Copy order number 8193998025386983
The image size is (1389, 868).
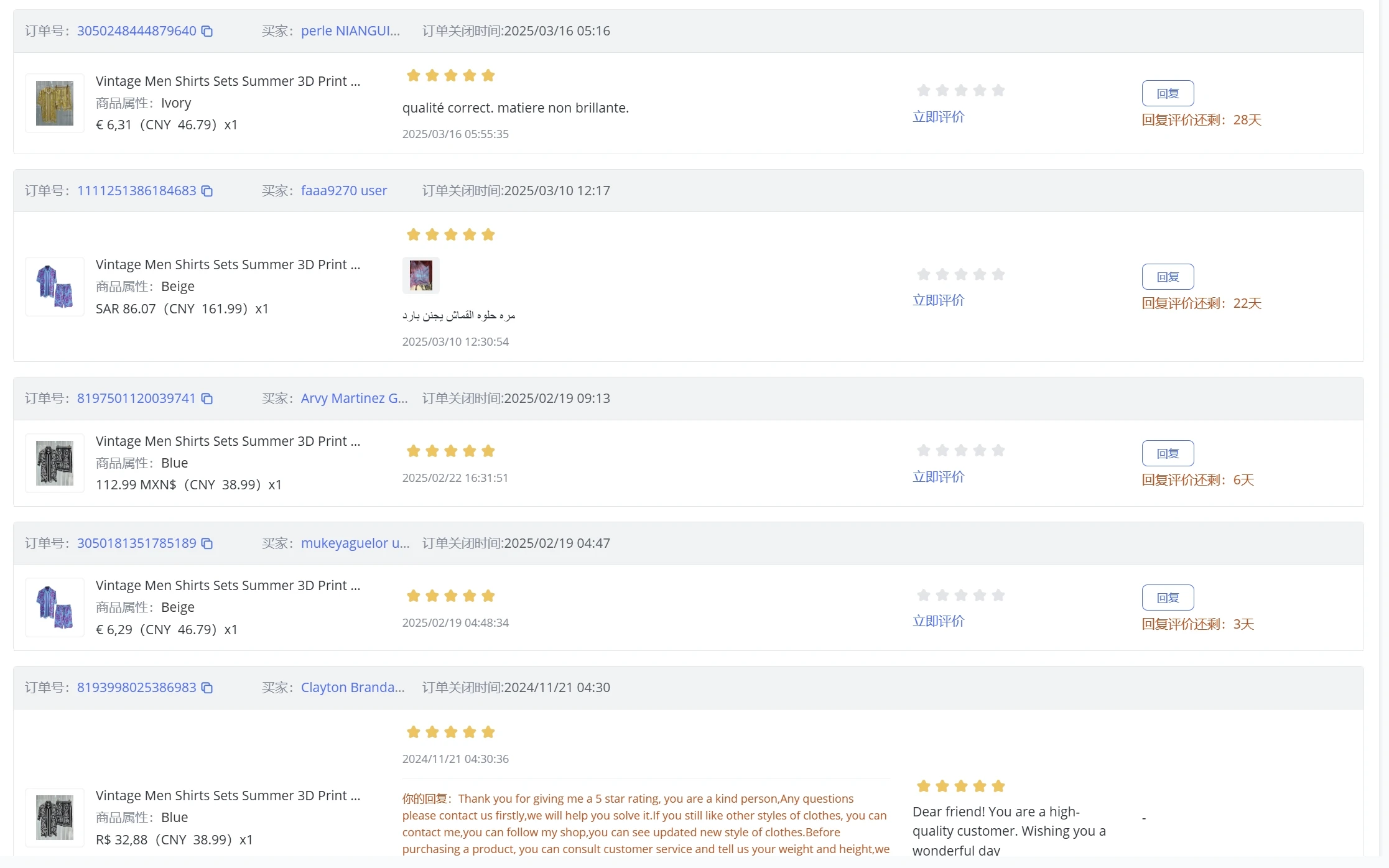(207, 688)
